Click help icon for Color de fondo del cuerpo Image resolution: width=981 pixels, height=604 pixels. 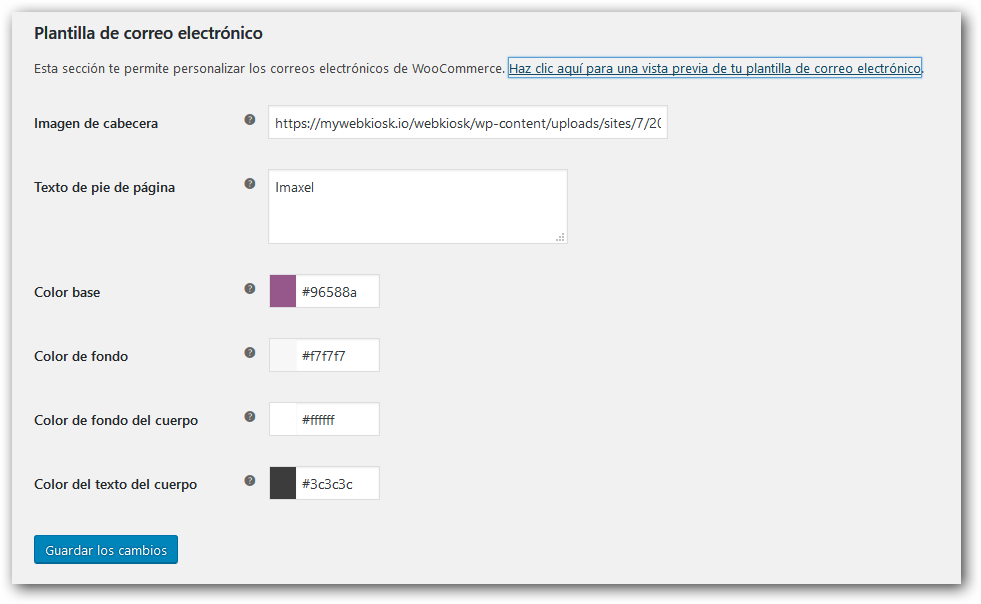(250, 416)
